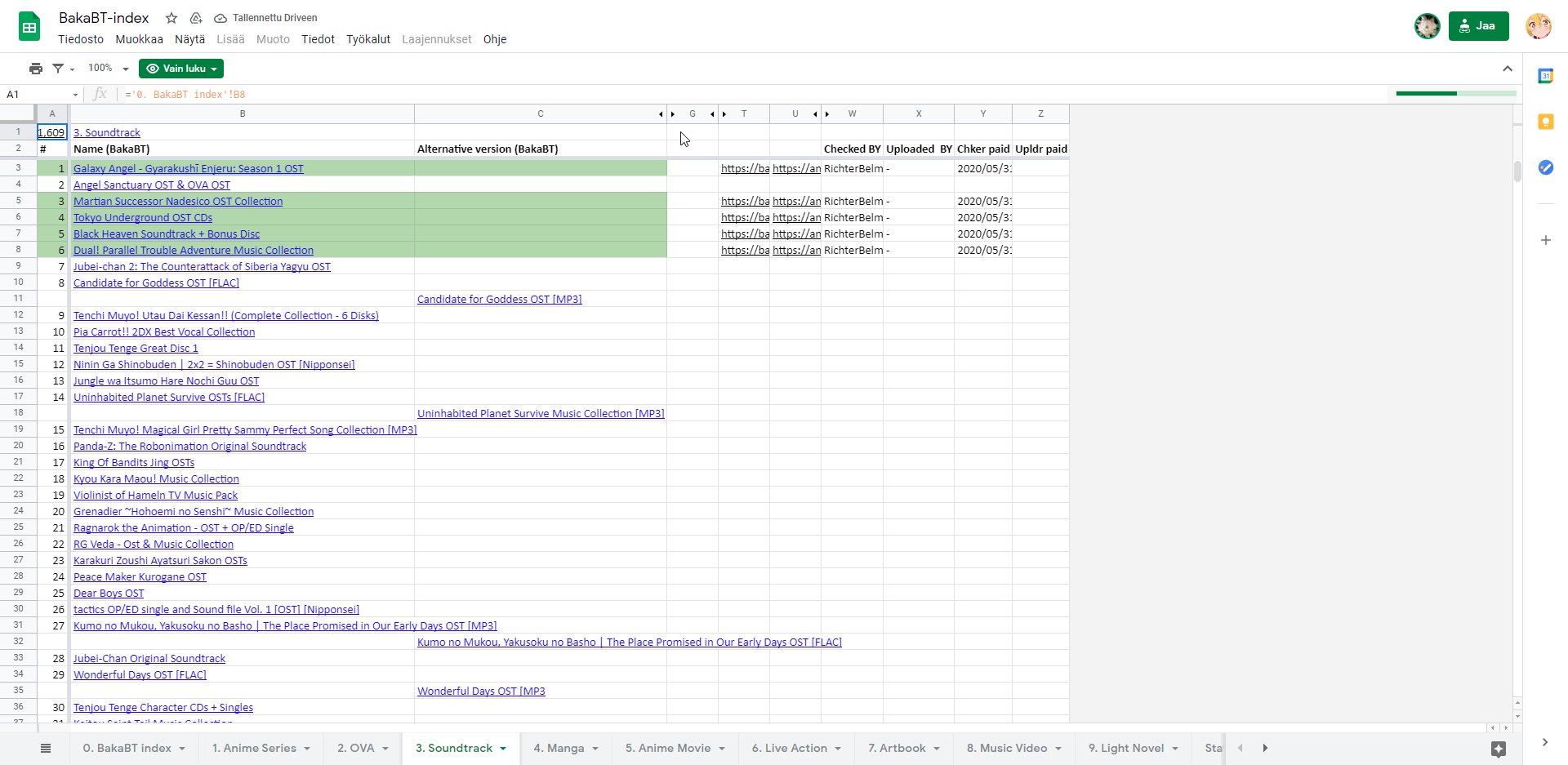Screen dimensions: 1568x765
Task: Switch to the 7. Artbook sheet
Action: [897, 748]
